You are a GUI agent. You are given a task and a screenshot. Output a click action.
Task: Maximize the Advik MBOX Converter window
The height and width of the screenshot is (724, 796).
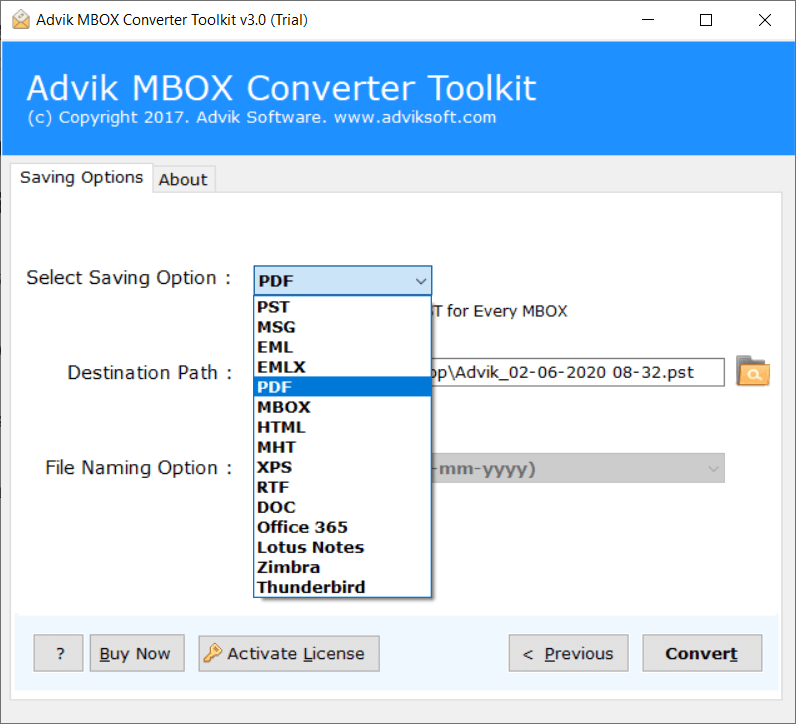coord(706,20)
